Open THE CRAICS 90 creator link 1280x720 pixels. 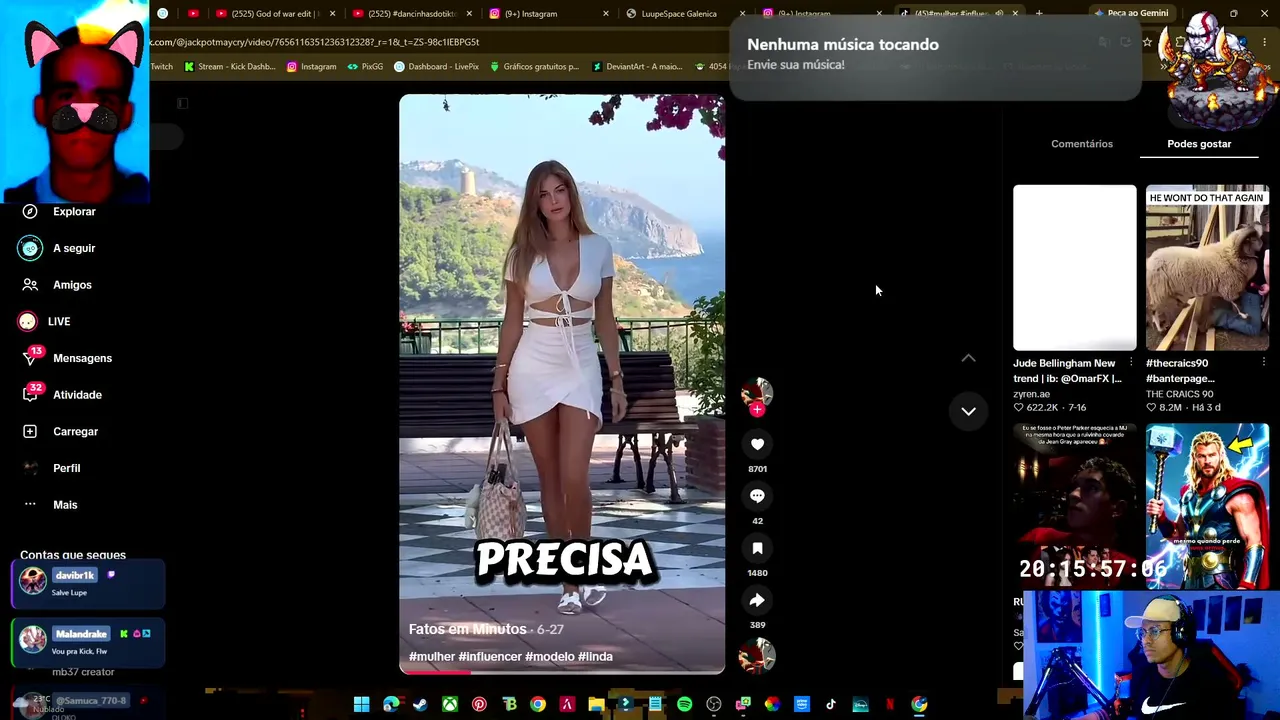(x=1179, y=394)
